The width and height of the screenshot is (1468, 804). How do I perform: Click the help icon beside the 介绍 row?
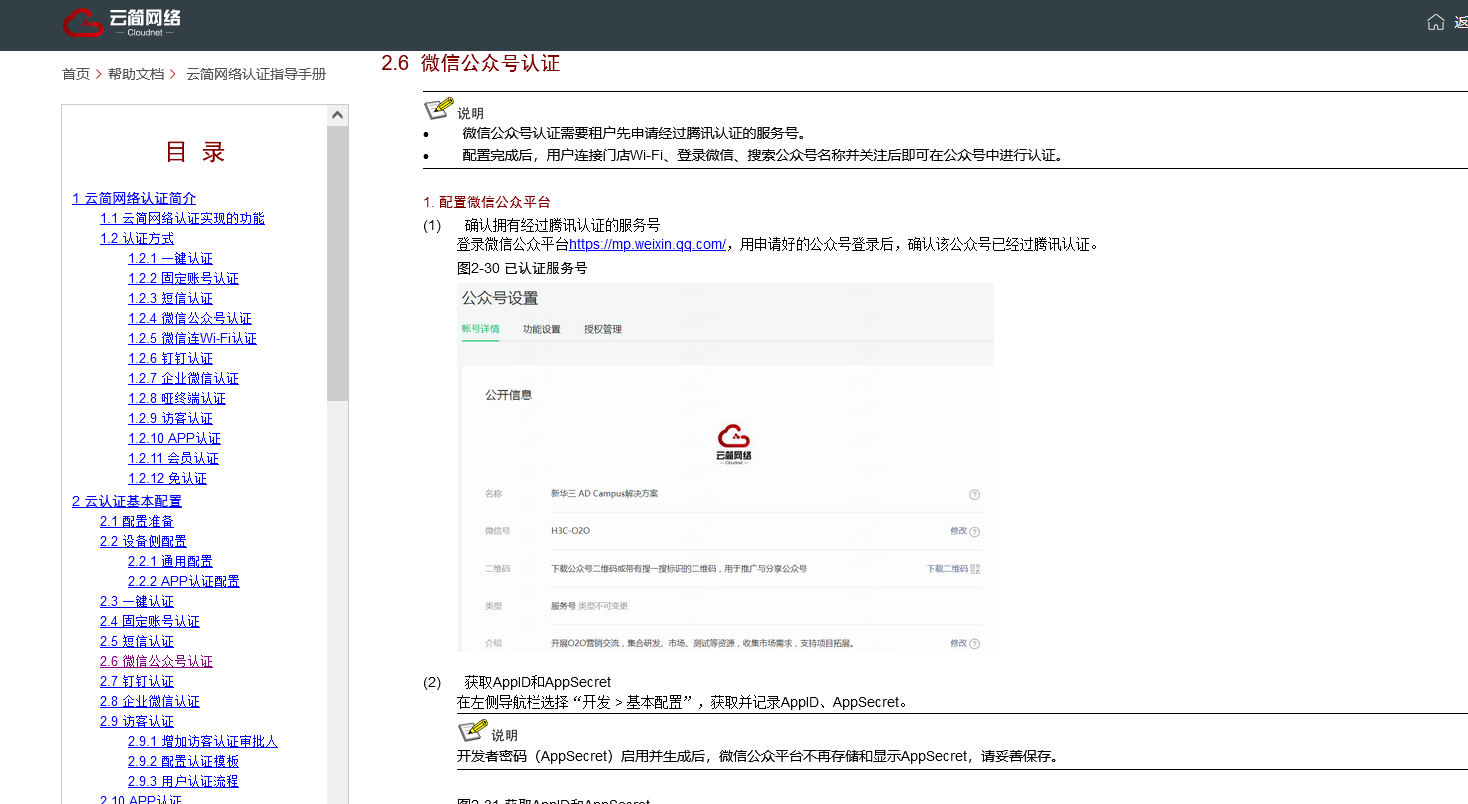(974, 644)
